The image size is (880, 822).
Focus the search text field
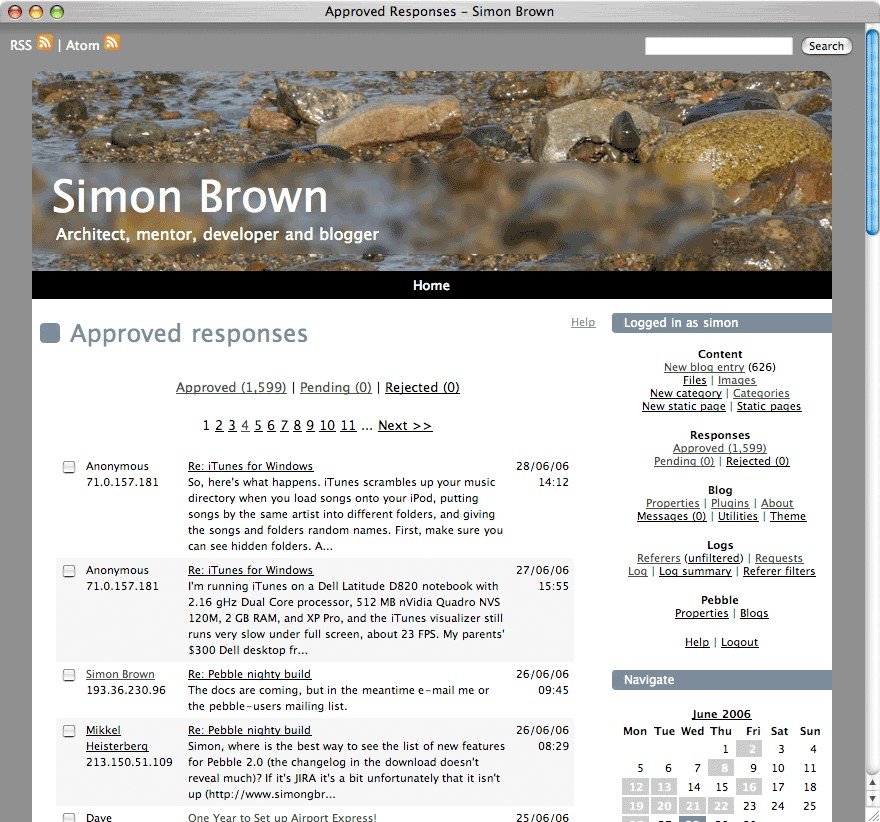pyautogui.click(x=718, y=46)
